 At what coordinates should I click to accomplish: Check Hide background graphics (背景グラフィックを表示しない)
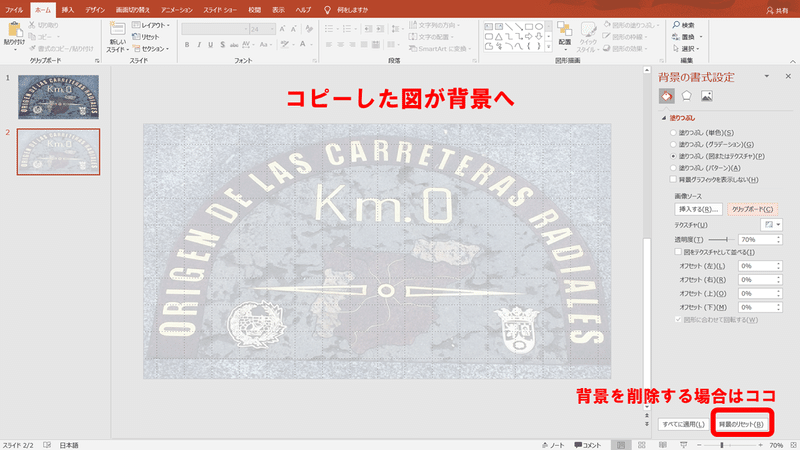click(673, 180)
